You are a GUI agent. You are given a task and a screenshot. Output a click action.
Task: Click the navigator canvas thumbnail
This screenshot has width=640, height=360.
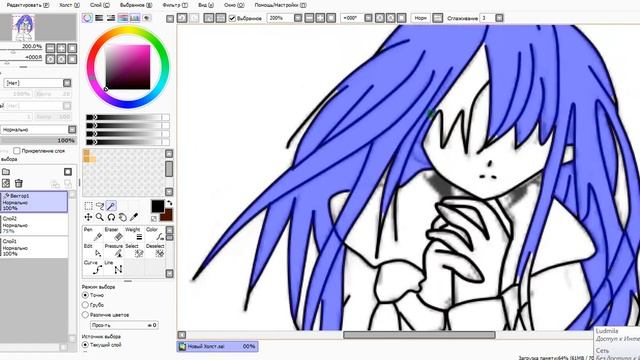point(23,27)
